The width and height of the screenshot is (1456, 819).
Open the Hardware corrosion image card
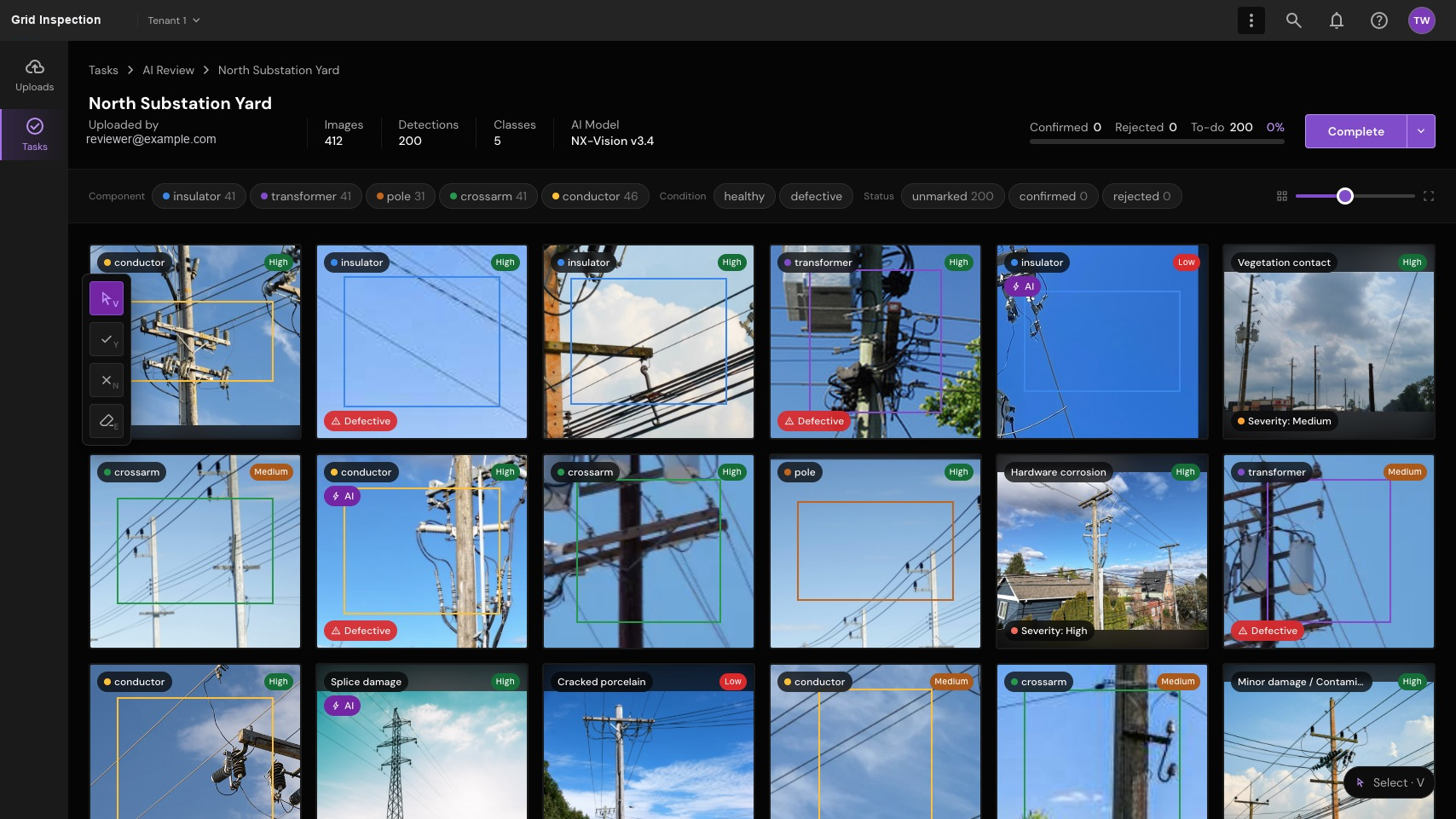[x=1101, y=551]
